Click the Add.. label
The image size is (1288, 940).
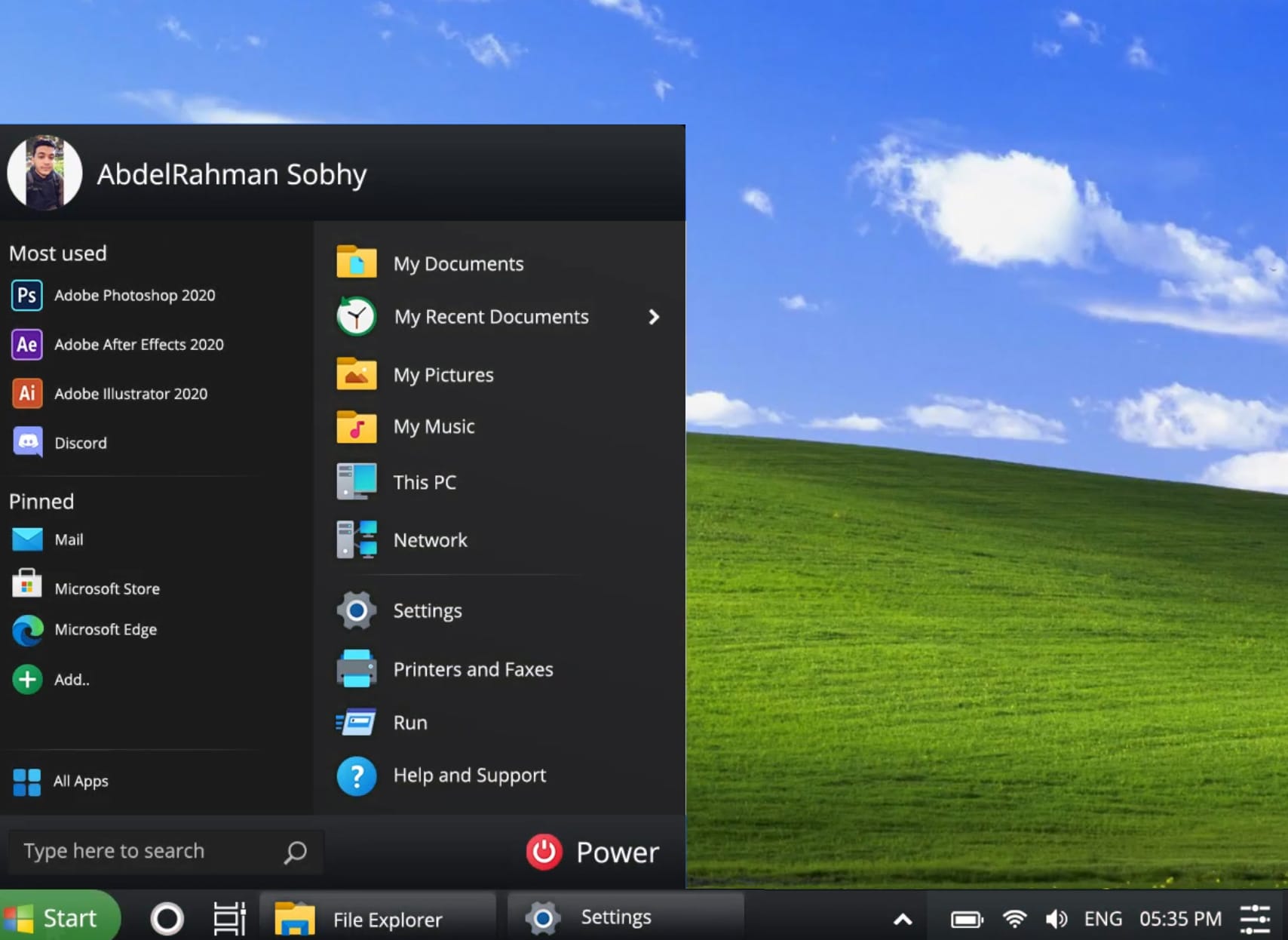click(72, 680)
